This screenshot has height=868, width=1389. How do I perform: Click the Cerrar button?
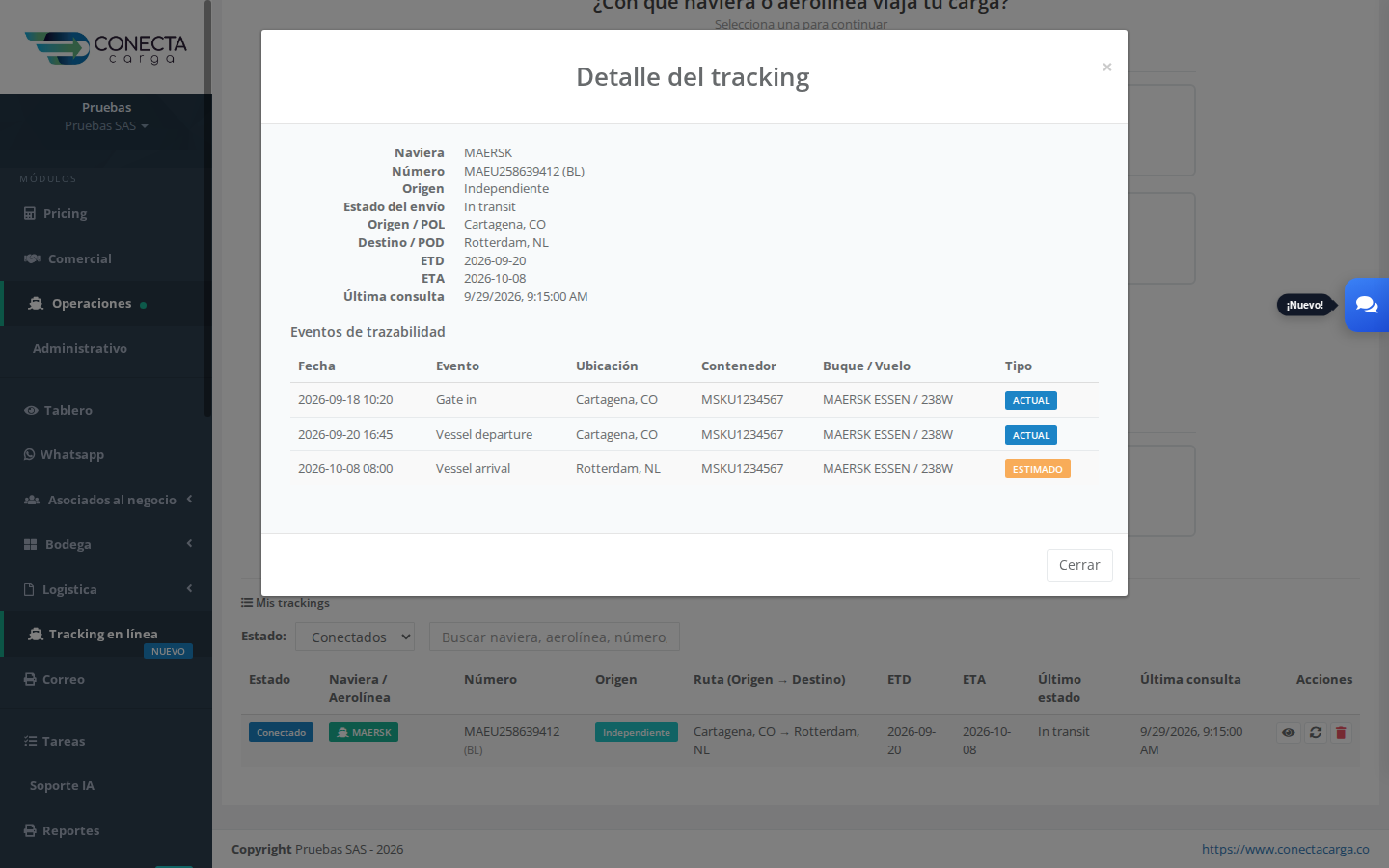[x=1079, y=565]
